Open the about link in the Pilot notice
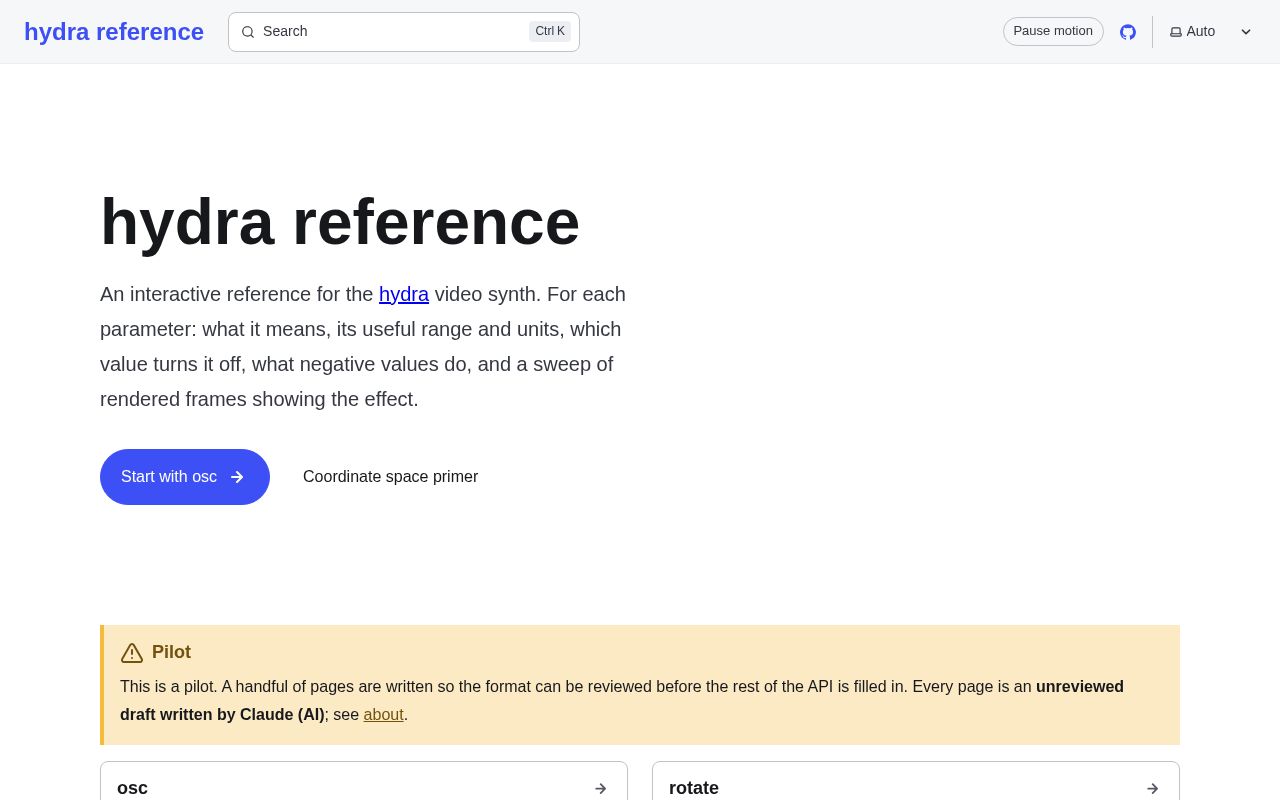1280x800 pixels. click(384, 715)
